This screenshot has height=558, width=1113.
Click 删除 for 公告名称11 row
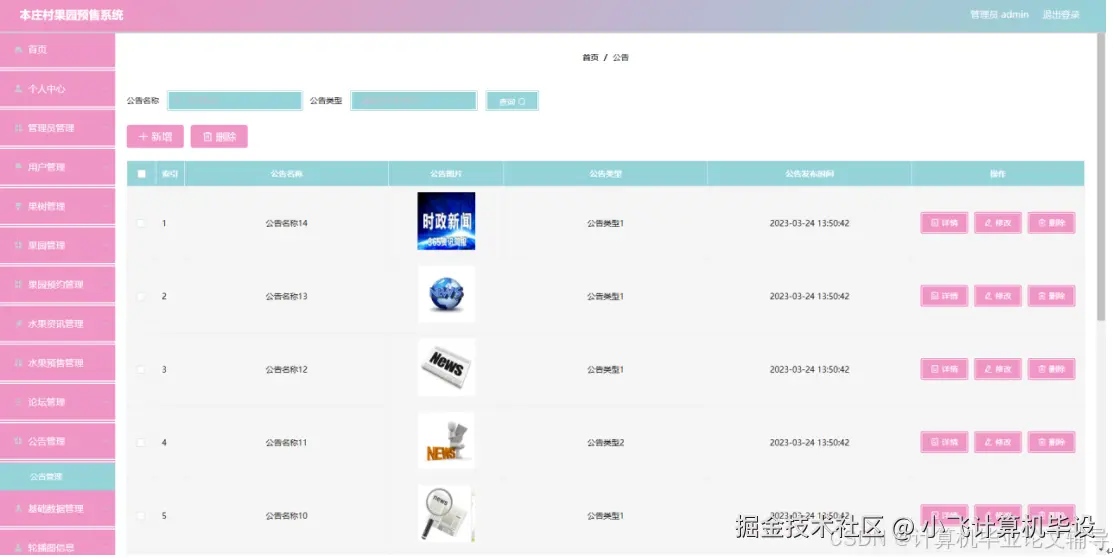point(1051,442)
